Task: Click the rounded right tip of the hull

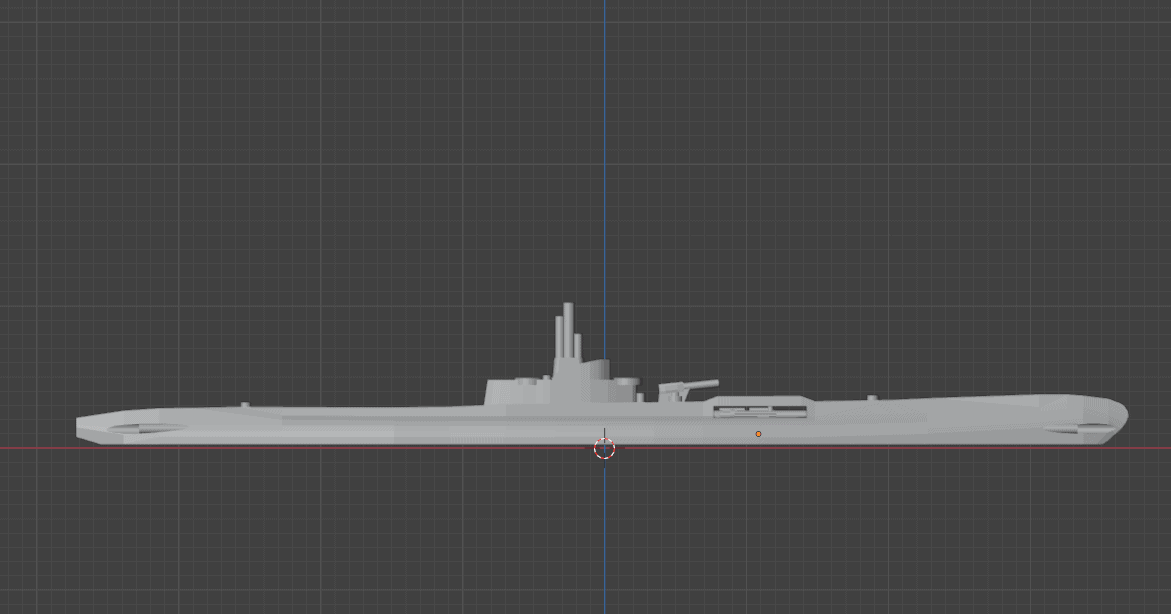Action: (x=1121, y=414)
